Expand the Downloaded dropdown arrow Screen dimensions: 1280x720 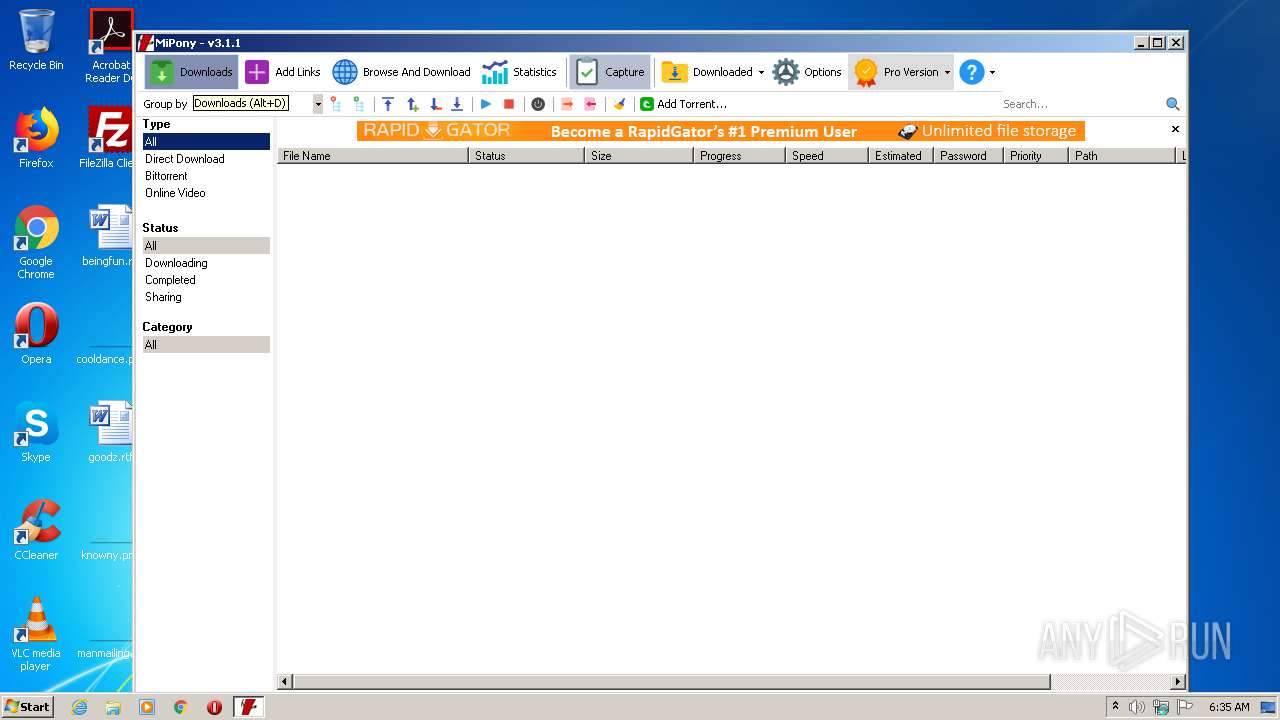761,72
